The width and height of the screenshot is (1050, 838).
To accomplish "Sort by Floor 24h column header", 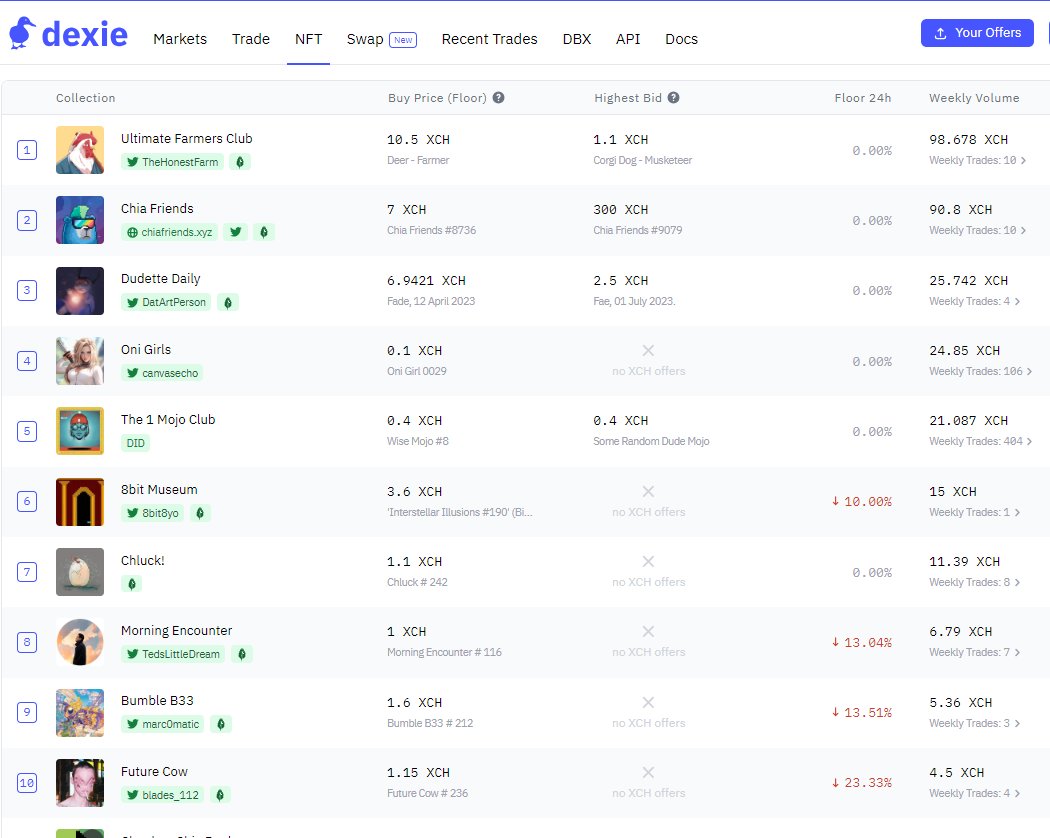I will [x=862, y=98].
